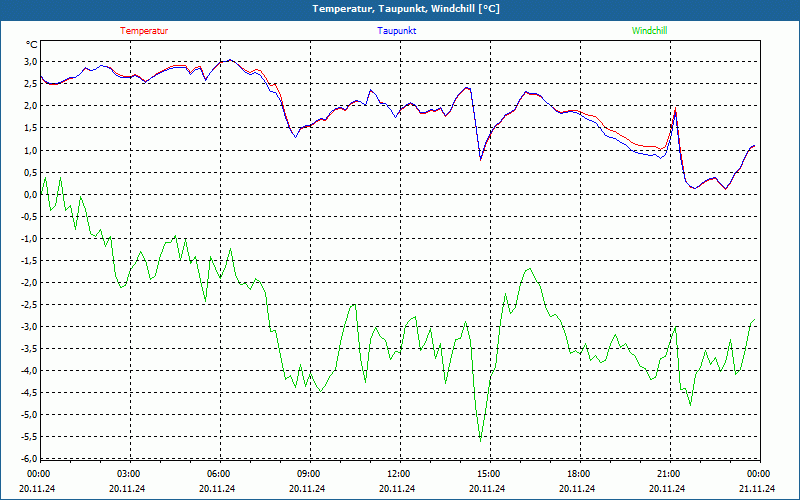
Task: Click the '21:00' x-axis time label
Action: (668, 474)
